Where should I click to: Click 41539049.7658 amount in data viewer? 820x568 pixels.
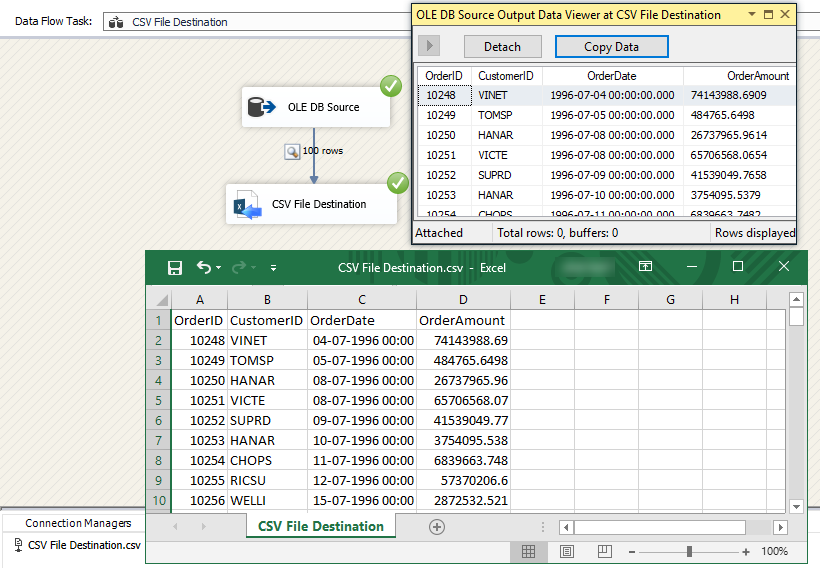728,175
